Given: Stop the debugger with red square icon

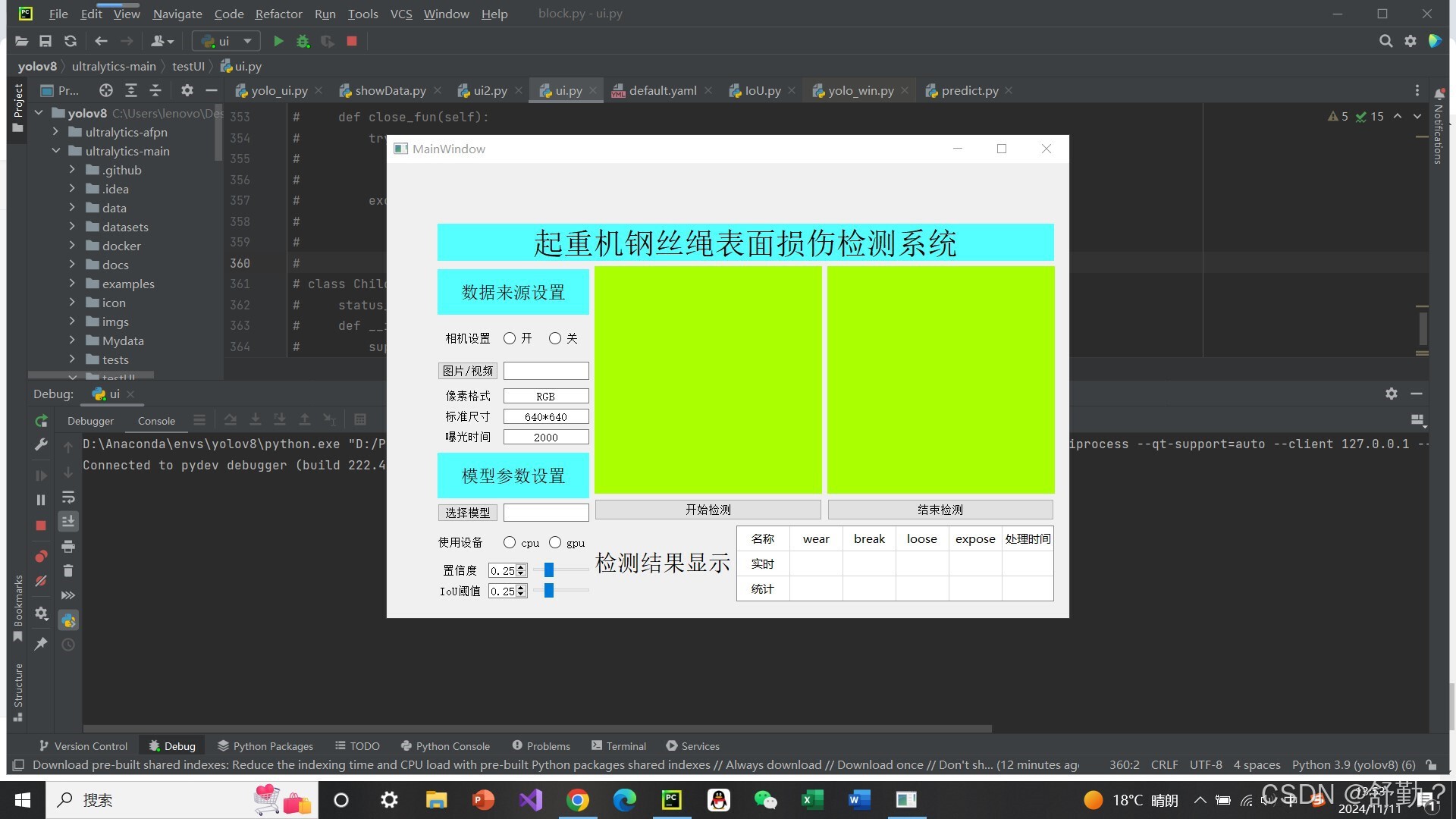Looking at the screenshot, I should click(41, 526).
